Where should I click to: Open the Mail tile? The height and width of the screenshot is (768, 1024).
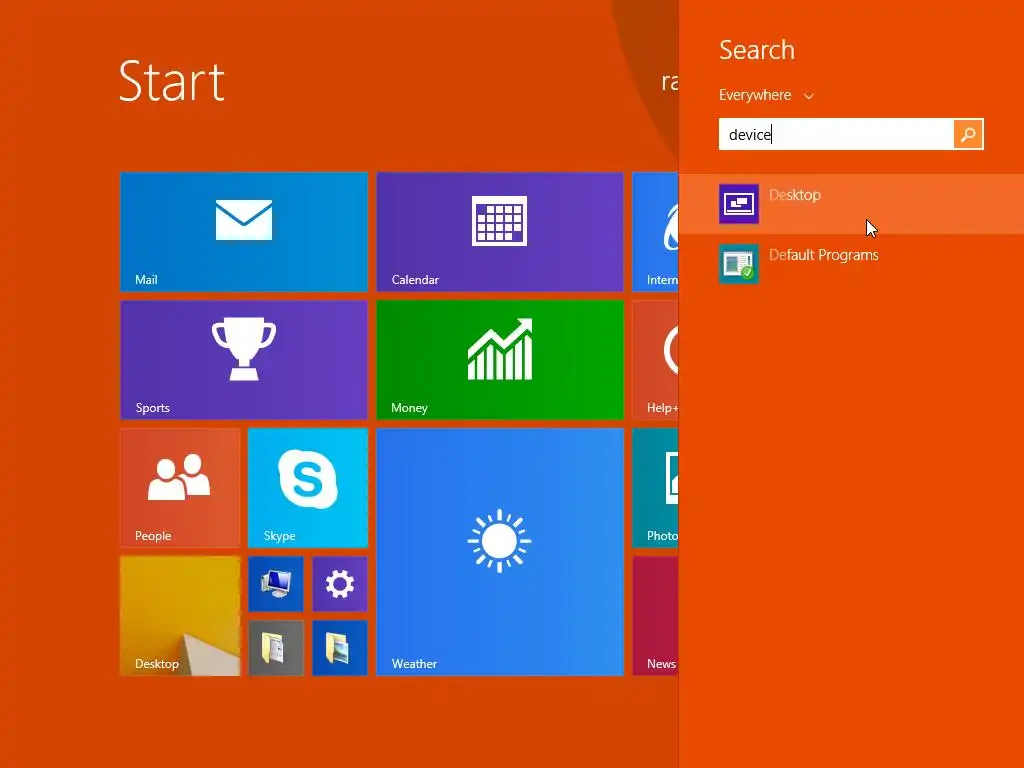coord(244,232)
